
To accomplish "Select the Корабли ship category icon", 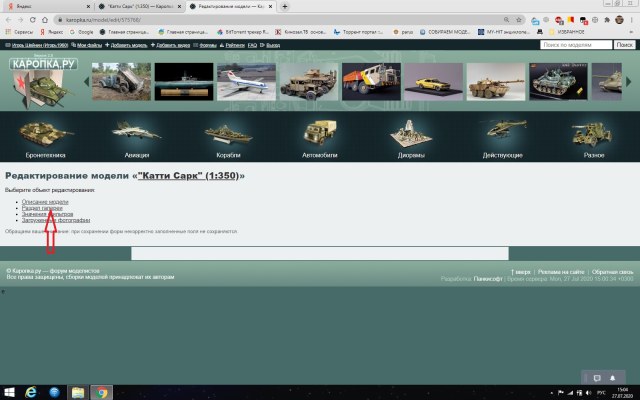I will tap(228, 134).
